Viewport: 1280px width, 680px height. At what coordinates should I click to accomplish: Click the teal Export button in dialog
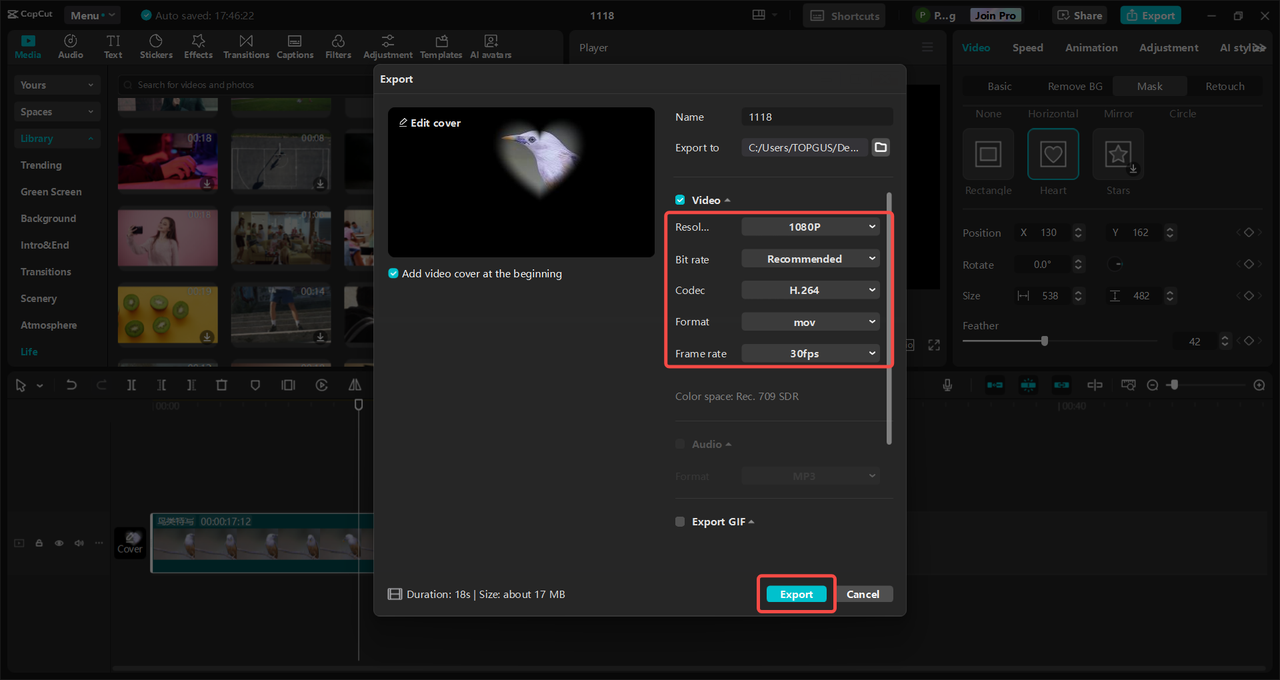(x=796, y=594)
